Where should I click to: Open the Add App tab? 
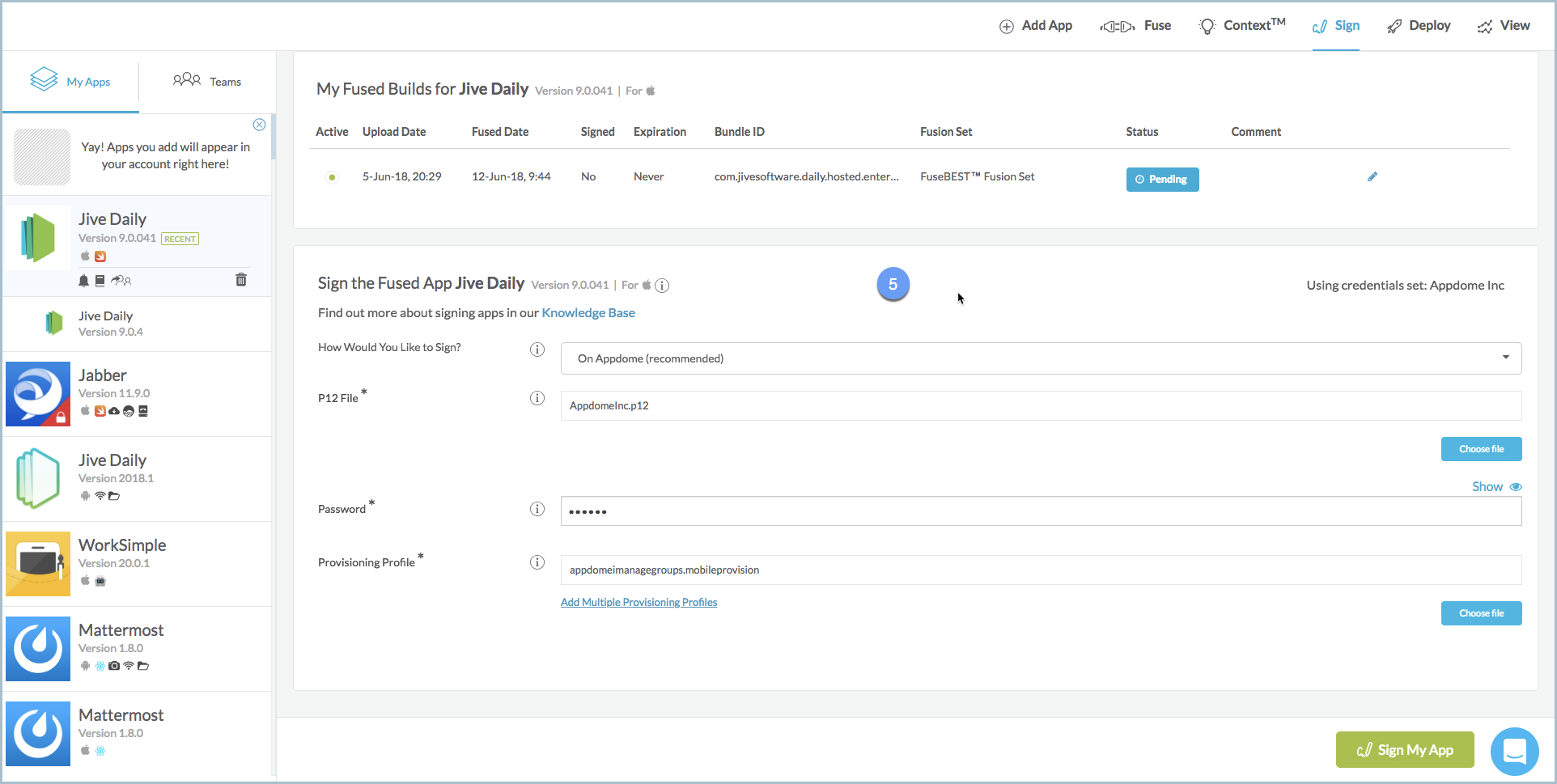pyautogui.click(x=1036, y=26)
